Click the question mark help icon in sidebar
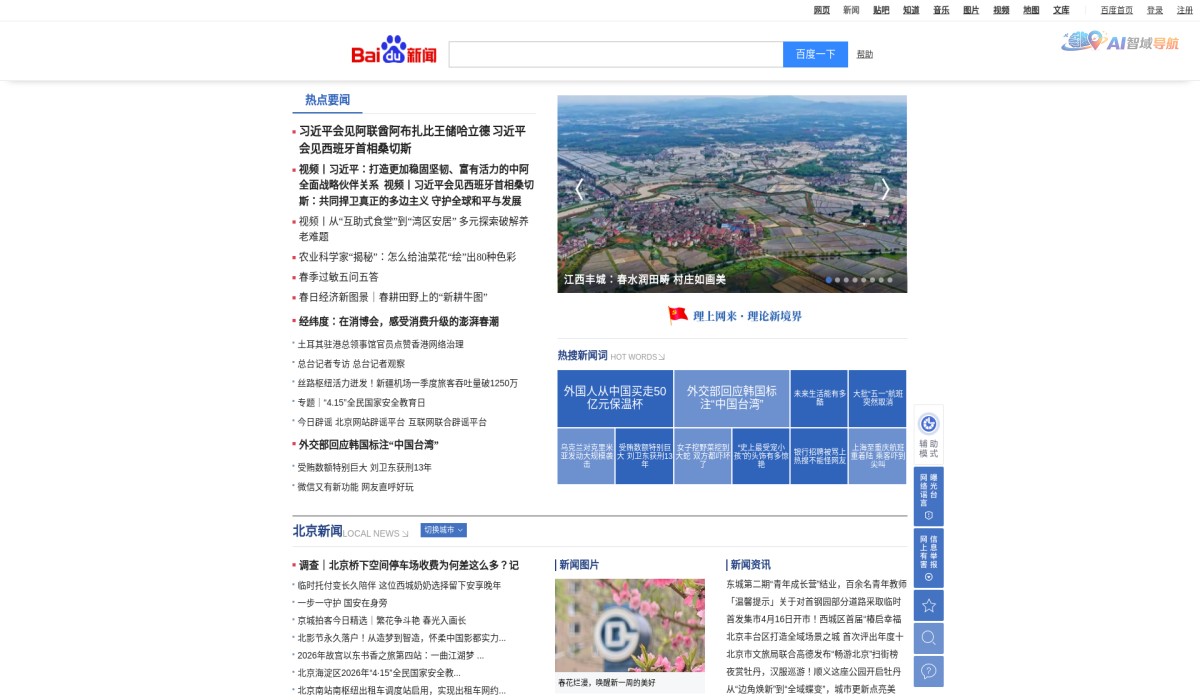Viewport: 1200px width, 700px height. click(929, 670)
